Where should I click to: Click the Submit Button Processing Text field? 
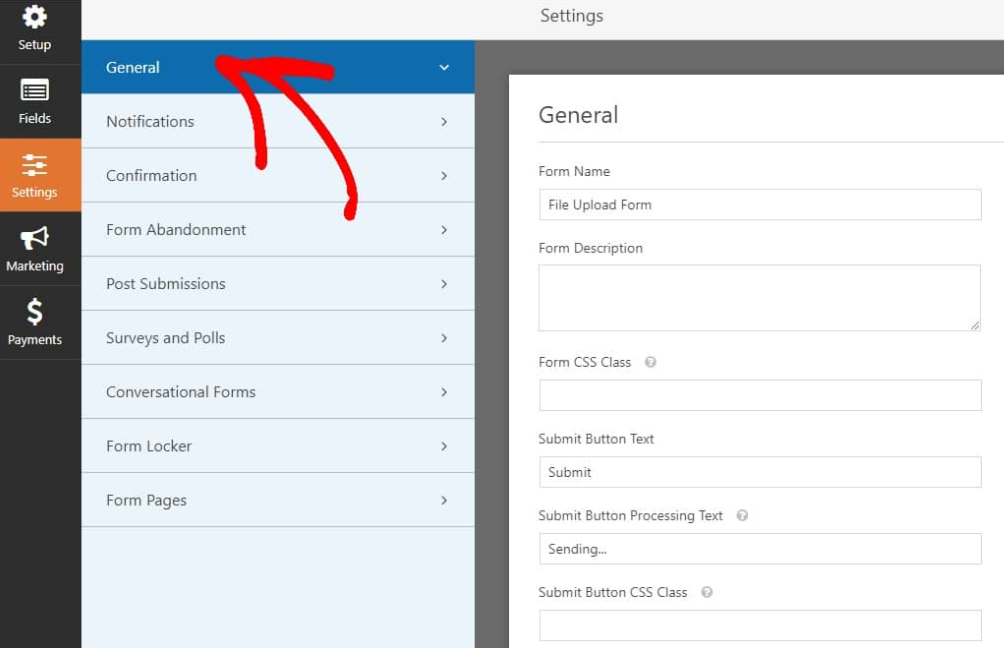760,549
